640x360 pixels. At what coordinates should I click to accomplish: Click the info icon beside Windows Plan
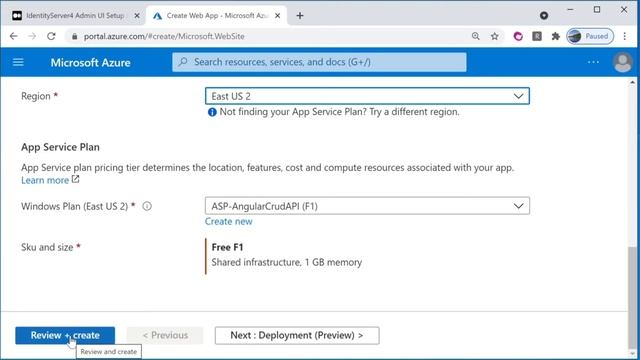click(147, 206)
